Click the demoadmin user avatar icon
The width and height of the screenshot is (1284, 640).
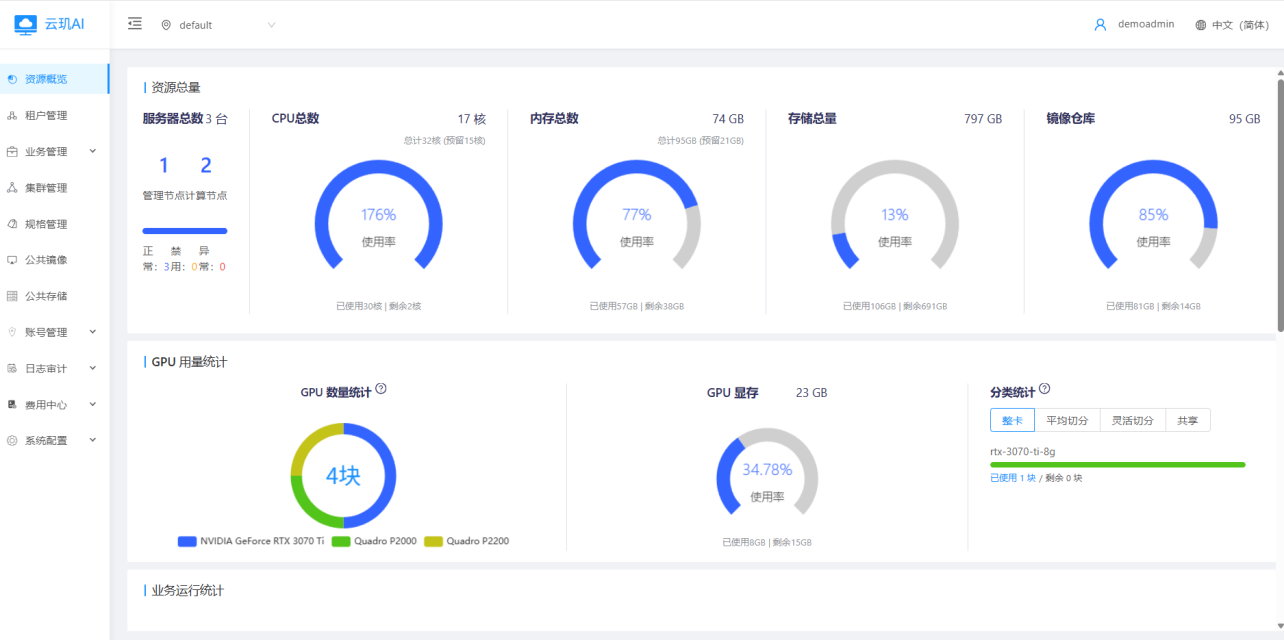[1100, 25]
